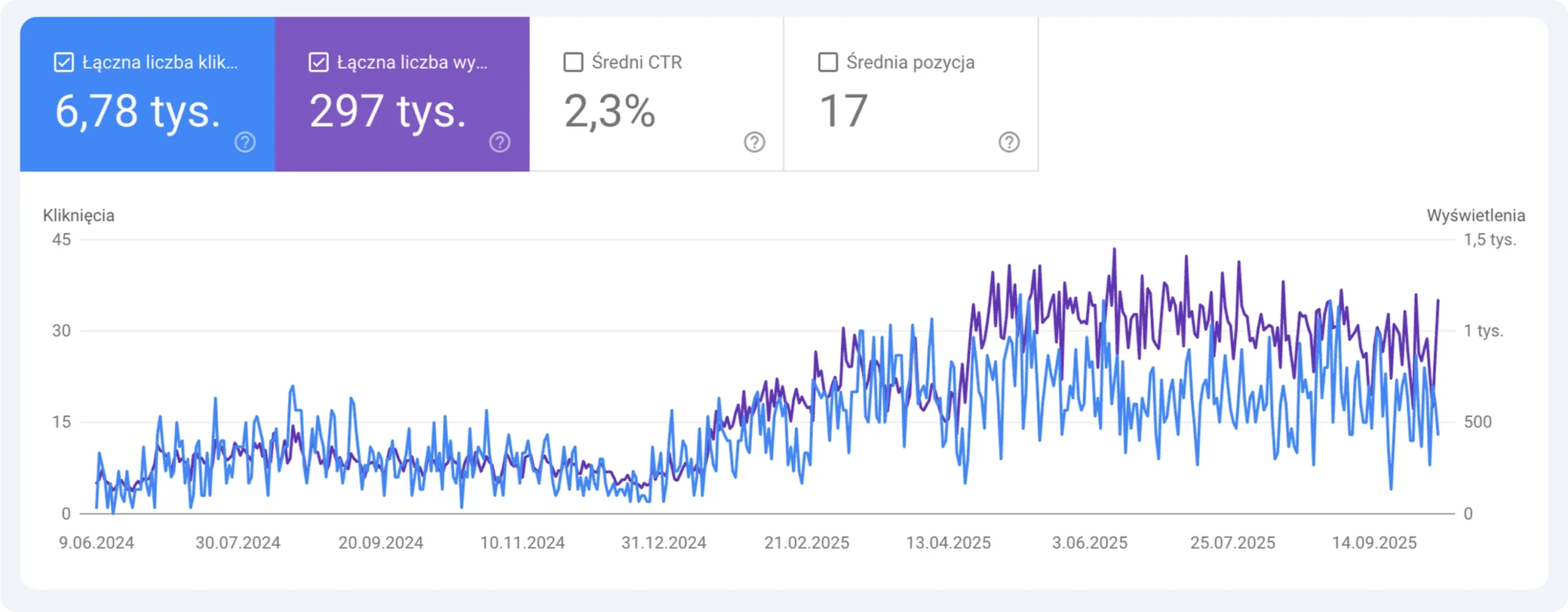This screenshot has height=612, width=1568.
Task: Uncheck the Łączna liczba wy... checkbox
Action: [318, 62]
